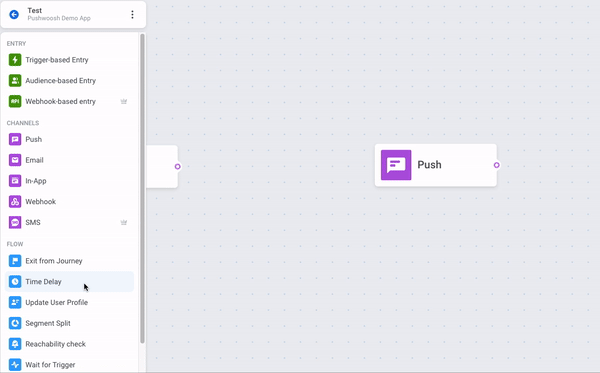Select the Push channel icon in sidebar
This screenshot has height=373, width=600.
(x=15, y=139)
